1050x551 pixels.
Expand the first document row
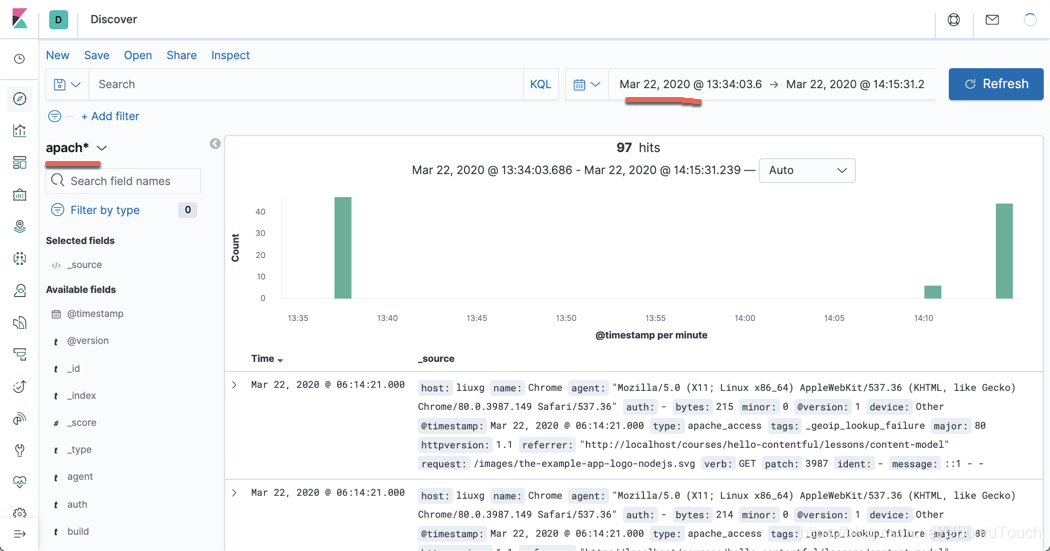point(234,385)
